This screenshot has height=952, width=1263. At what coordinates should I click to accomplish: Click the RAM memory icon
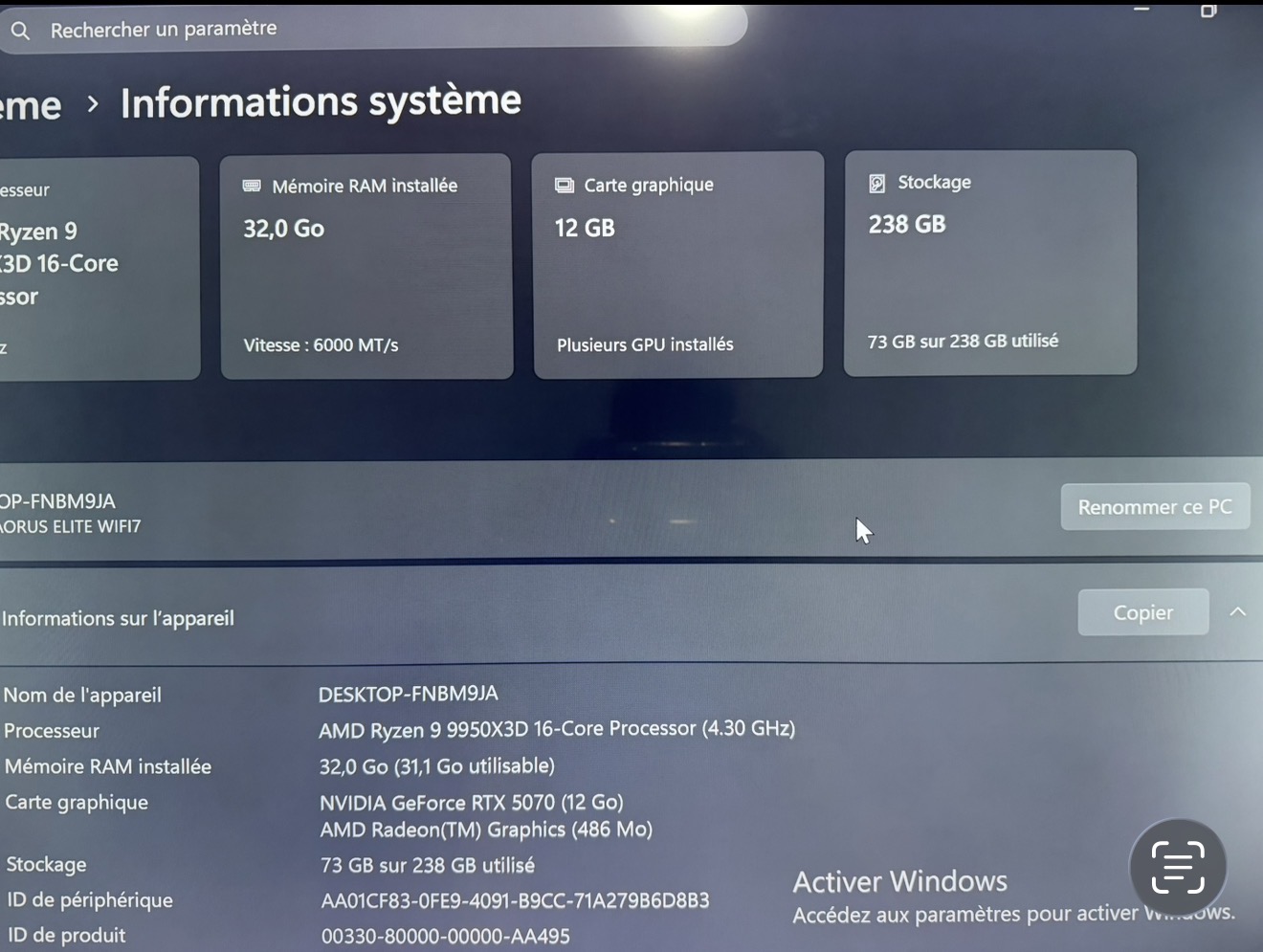click(252, 186)
